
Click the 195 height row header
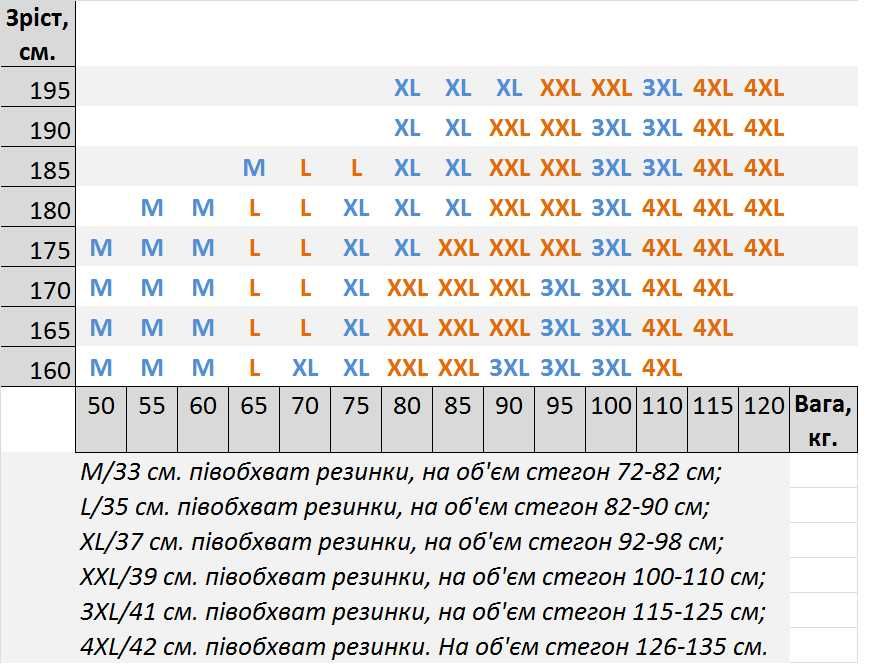38,87
